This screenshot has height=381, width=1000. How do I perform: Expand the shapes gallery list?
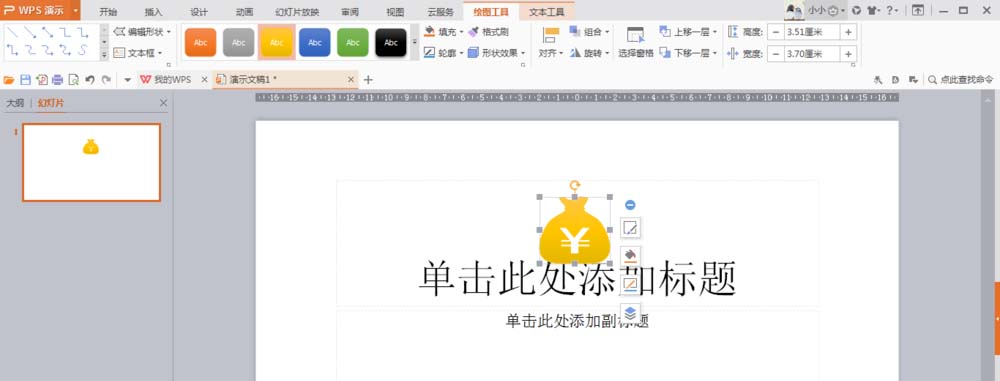[x=105, y=56]
